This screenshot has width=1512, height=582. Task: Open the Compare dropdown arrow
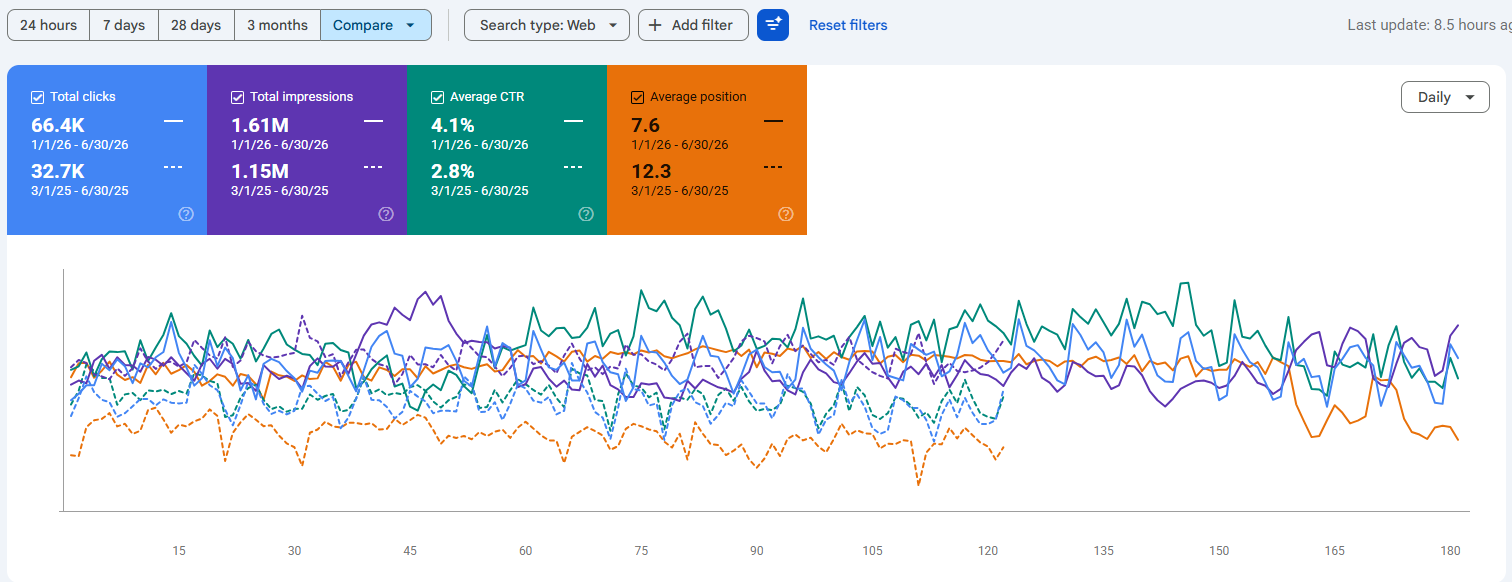410,25
